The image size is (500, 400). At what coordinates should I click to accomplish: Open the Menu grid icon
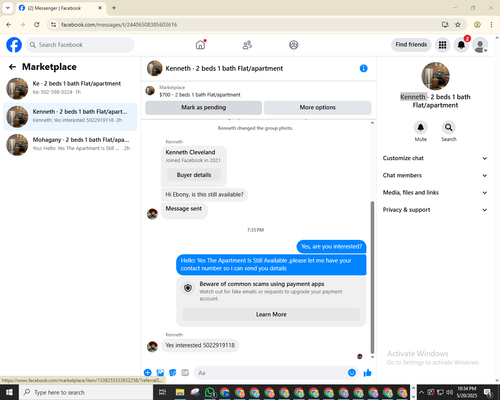[442, 45]
